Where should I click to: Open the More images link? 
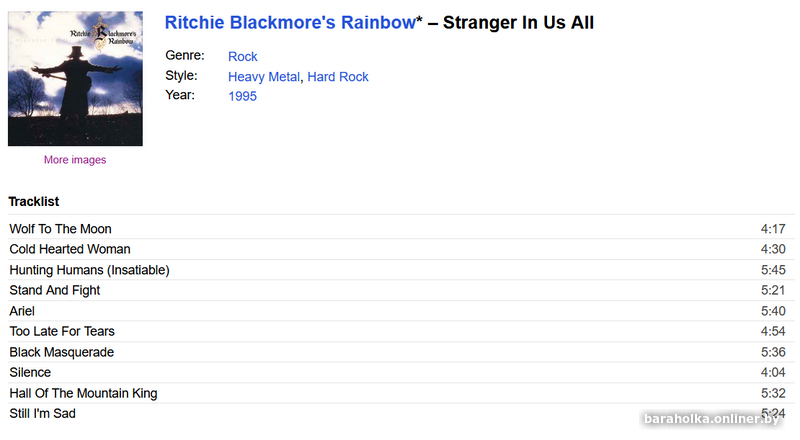(x=75, y=160)
